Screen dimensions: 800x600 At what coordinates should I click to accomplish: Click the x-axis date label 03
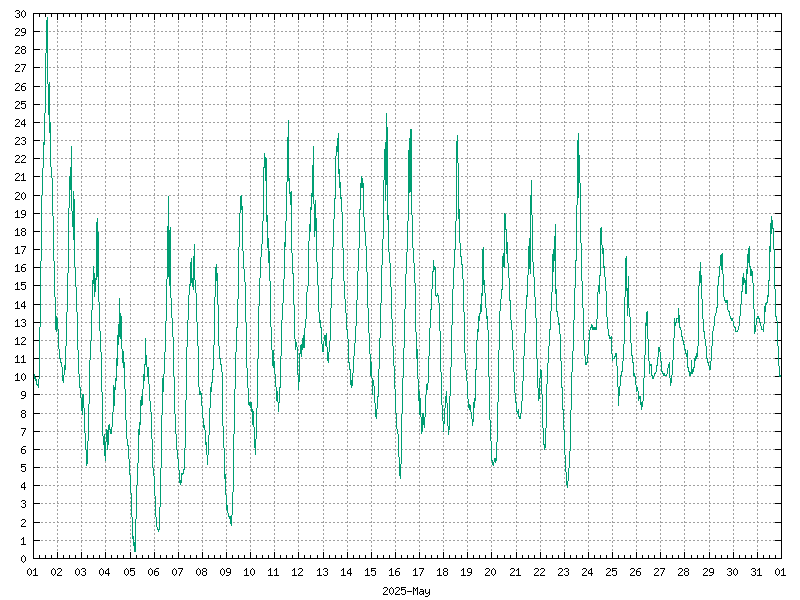point(81,572)
